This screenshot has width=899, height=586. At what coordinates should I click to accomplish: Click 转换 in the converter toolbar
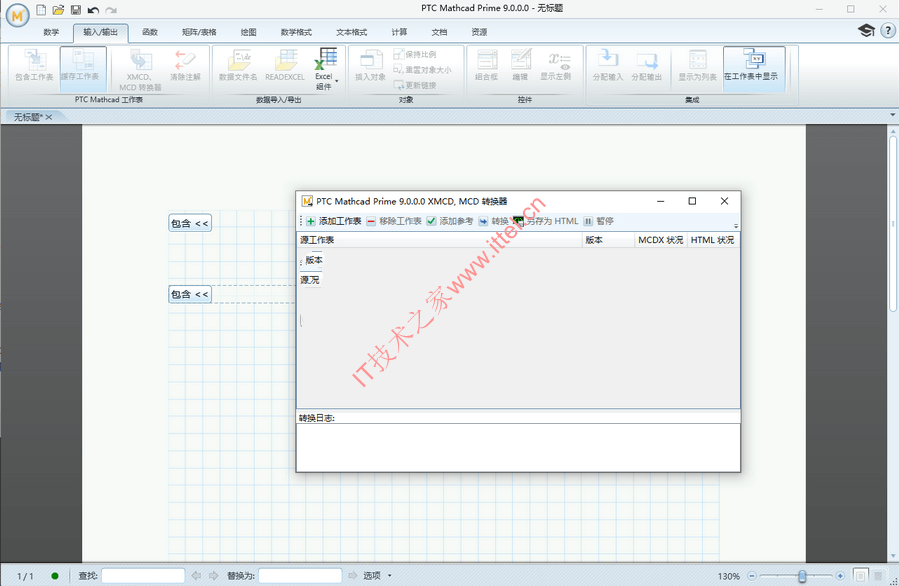click(x=494, y=221)
